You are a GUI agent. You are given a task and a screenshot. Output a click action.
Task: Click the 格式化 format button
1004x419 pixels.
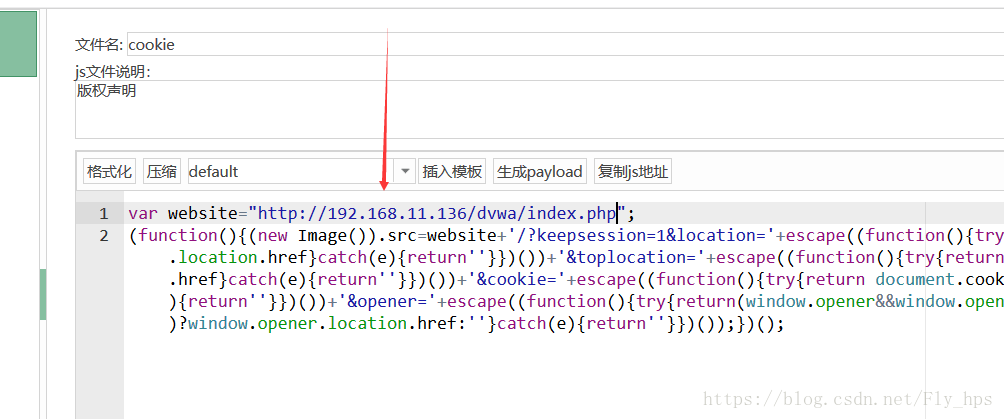click(x=109, y=172)
